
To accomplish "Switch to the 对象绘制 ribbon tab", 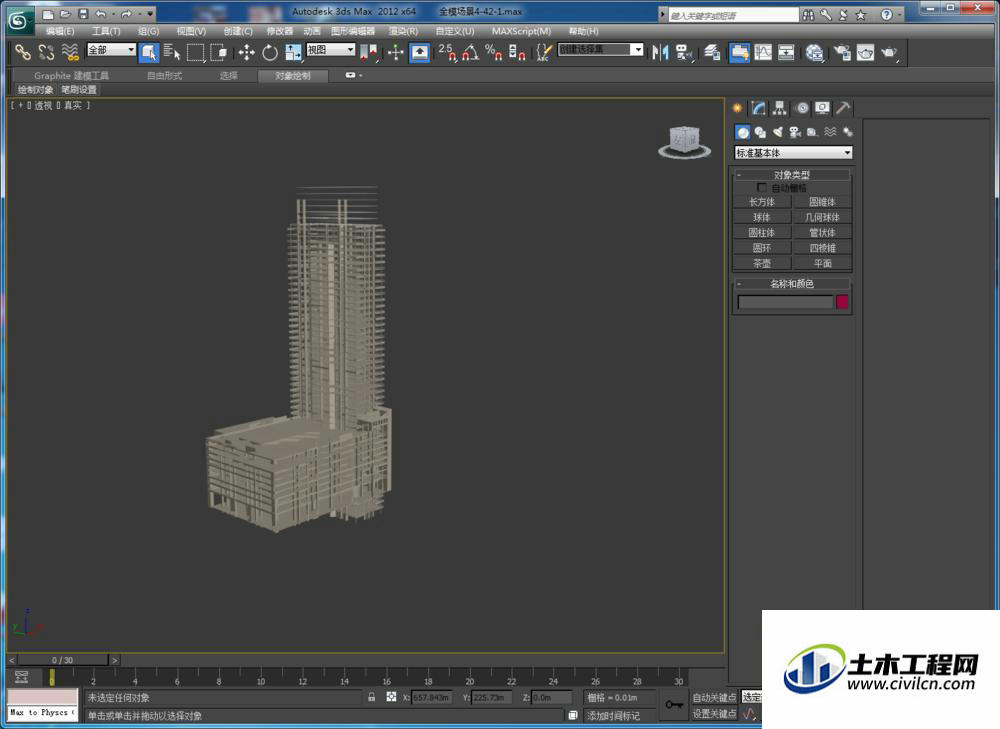I will [293, 75].
